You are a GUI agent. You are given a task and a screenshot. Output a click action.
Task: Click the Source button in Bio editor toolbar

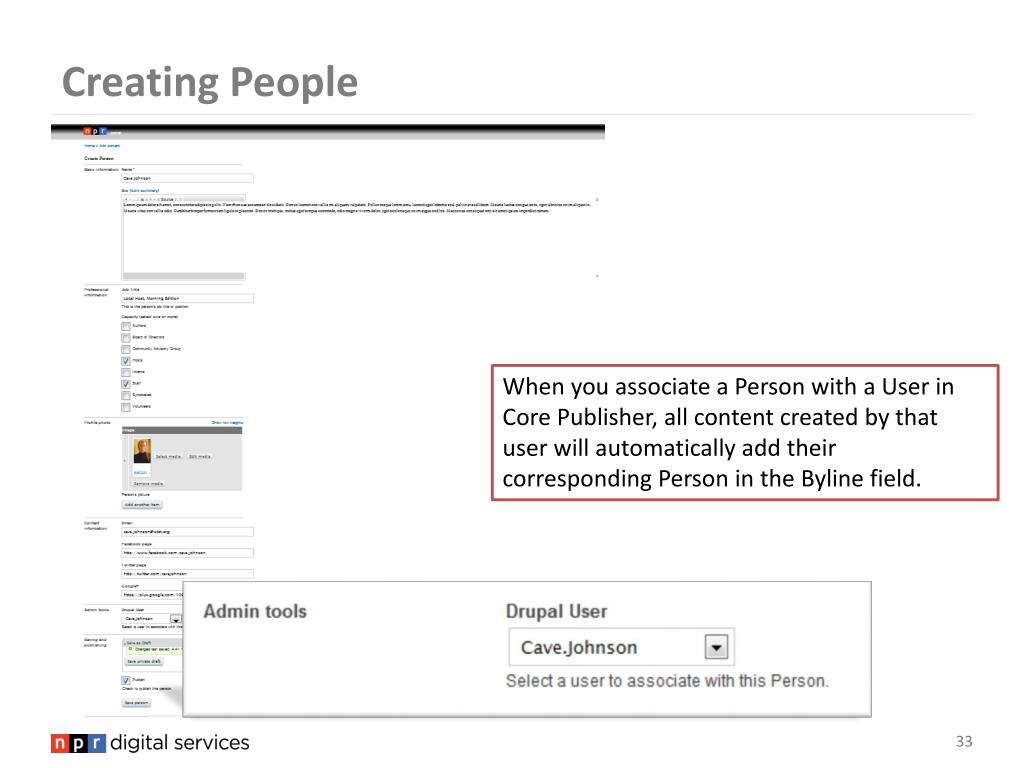167,199
